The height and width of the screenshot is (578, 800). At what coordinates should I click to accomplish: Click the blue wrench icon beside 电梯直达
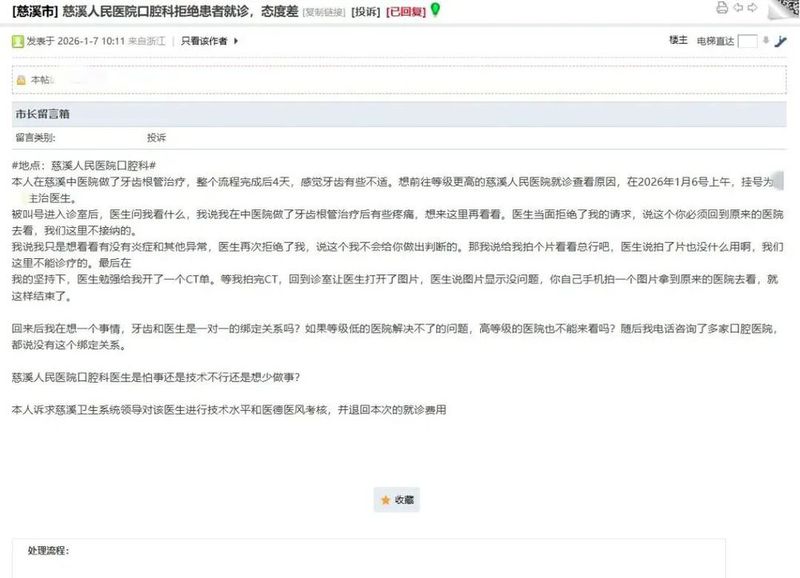click(780, 40)
